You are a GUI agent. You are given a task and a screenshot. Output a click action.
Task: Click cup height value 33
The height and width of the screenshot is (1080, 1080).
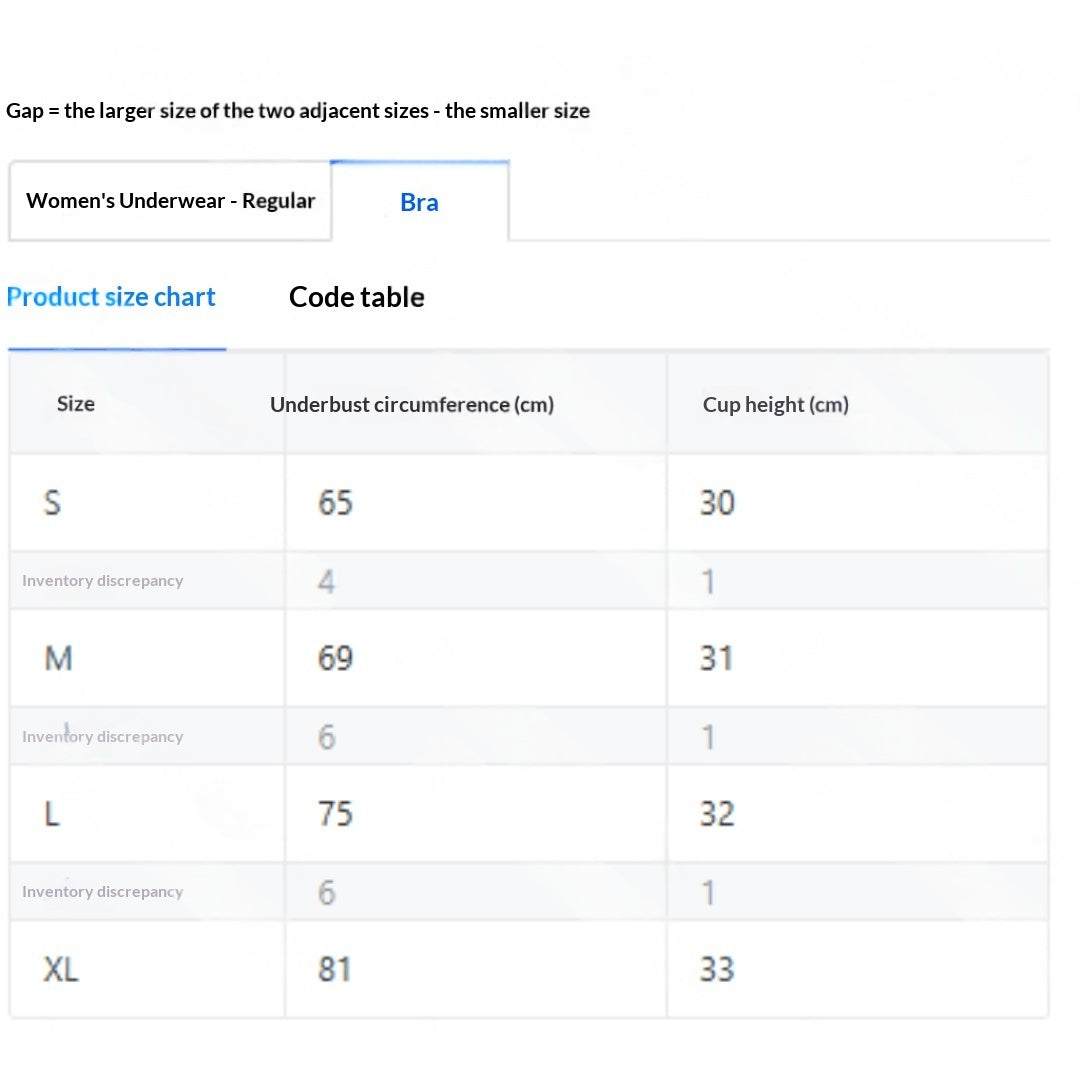tap(718, 969)
